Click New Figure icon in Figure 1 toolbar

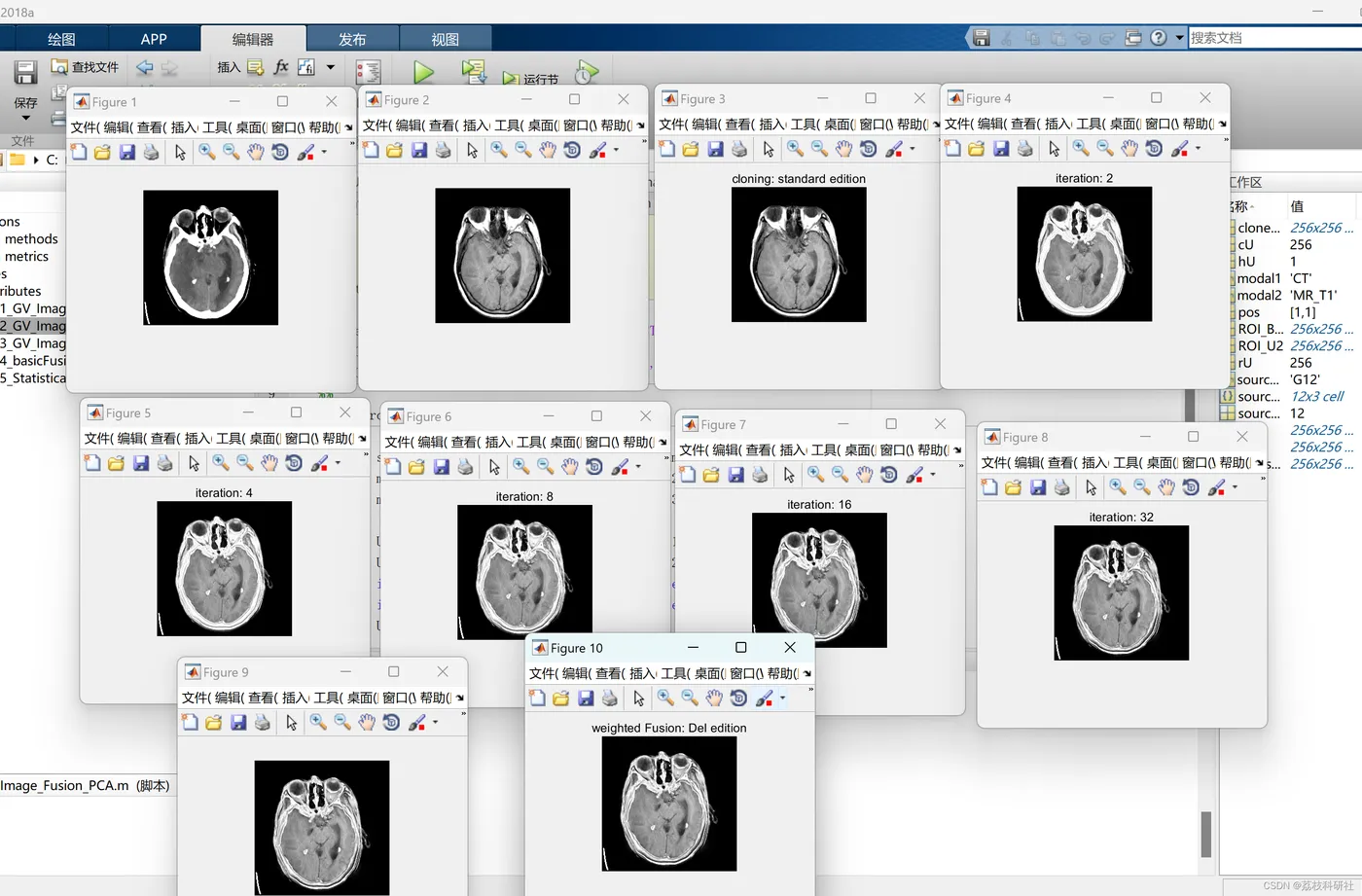click(79, 152)
